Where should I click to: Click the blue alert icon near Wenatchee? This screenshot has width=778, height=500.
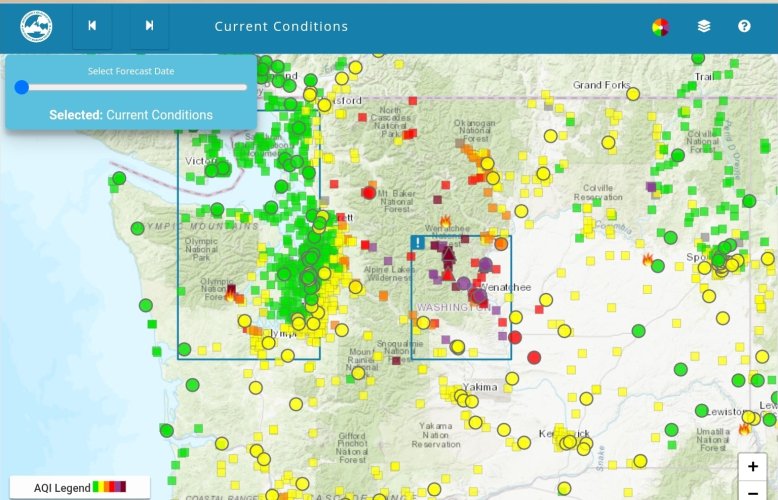[418, 243]
